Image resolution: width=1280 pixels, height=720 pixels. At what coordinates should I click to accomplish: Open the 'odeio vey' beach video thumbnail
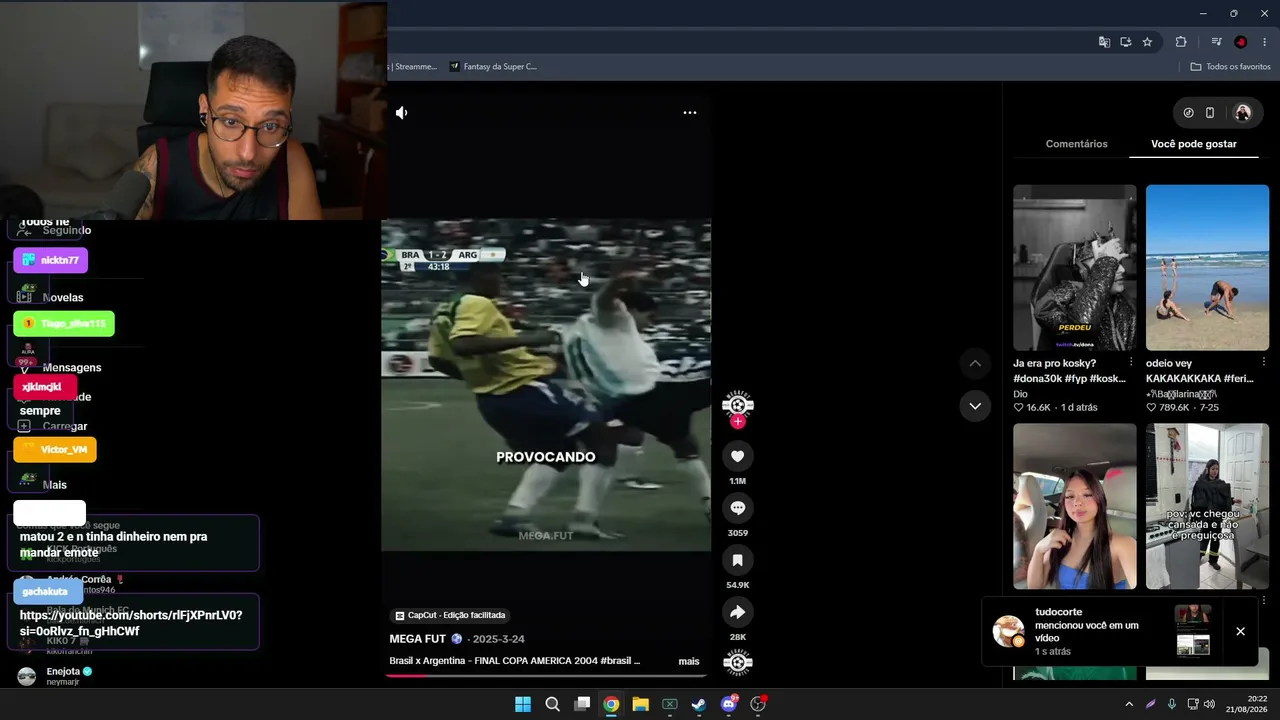(1207, 268)
